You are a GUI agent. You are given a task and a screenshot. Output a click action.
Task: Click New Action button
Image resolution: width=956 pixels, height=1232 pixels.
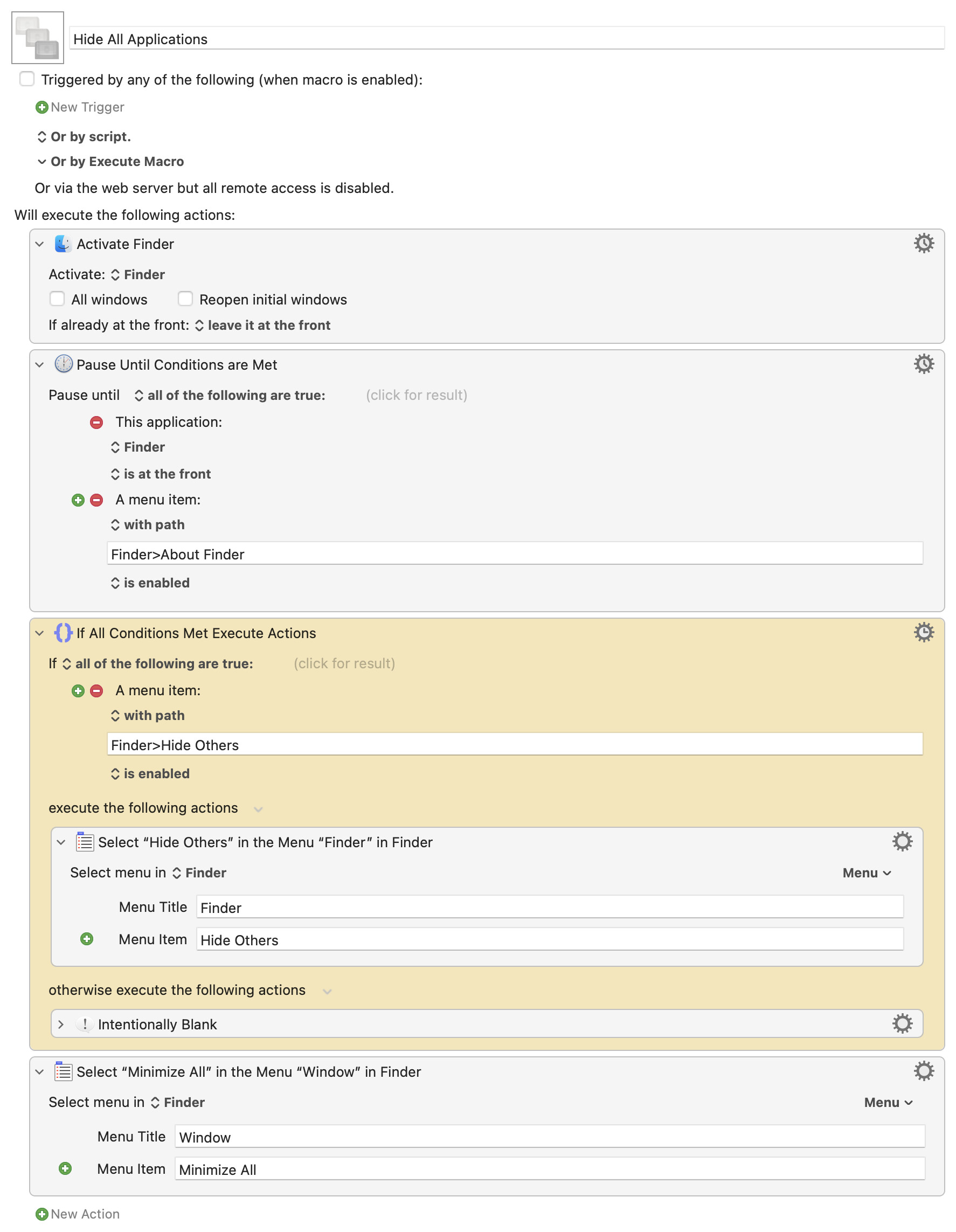[78, 1214]
